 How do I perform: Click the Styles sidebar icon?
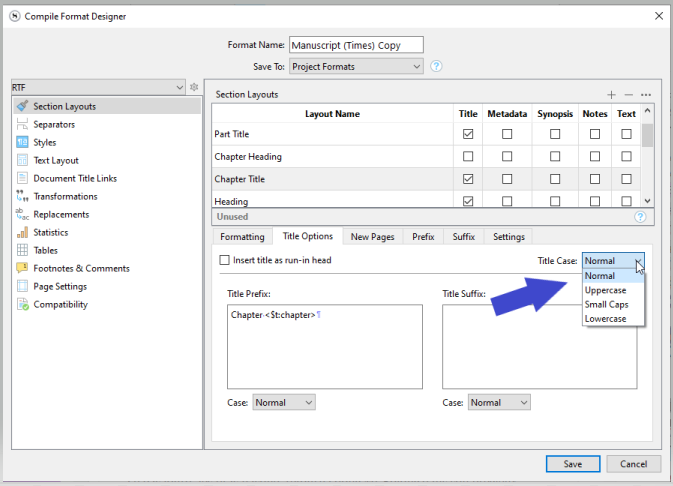tap(22, 142)
